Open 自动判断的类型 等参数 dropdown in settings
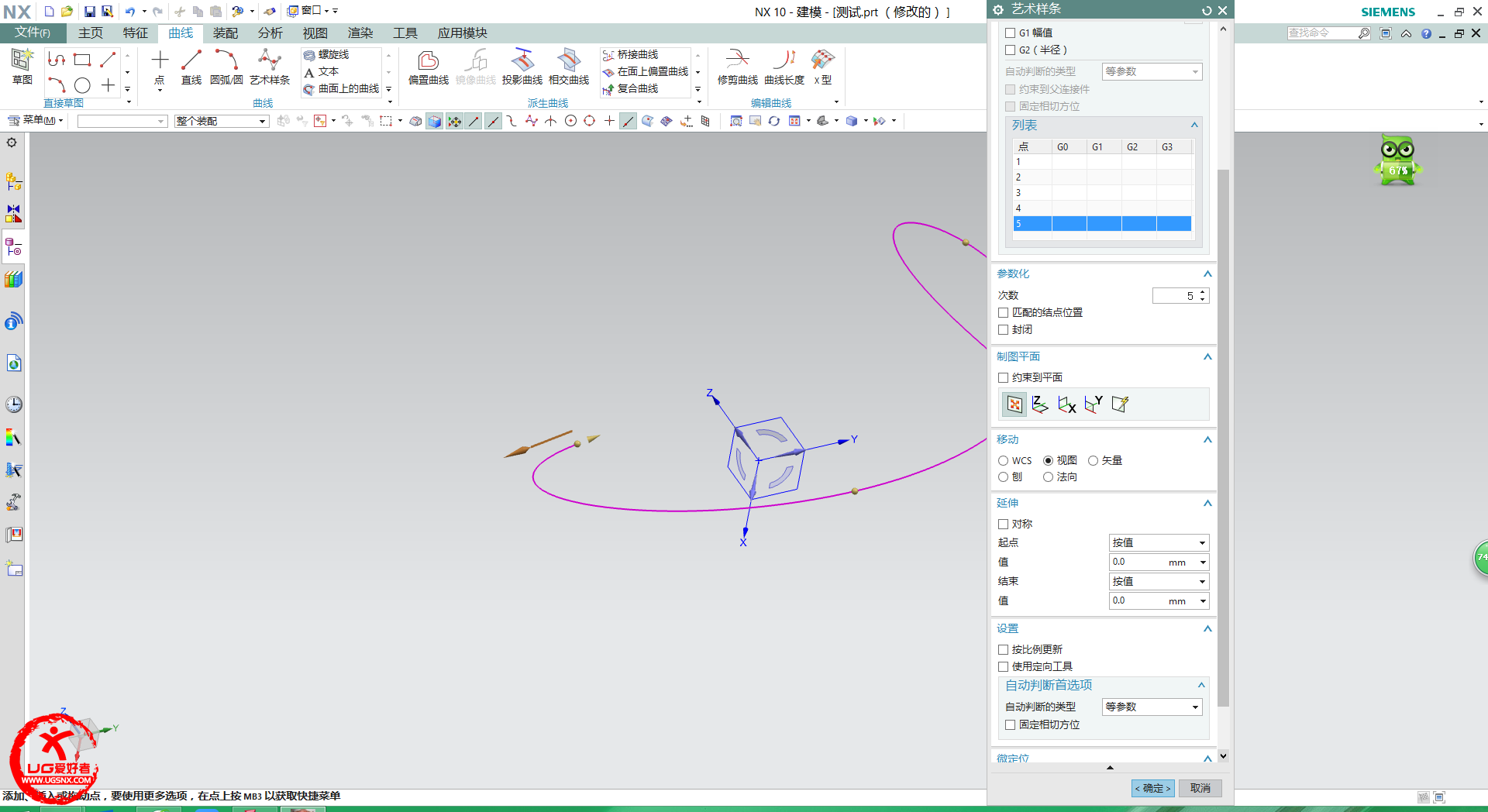Screen dimensions: 1488x812 1152,707
